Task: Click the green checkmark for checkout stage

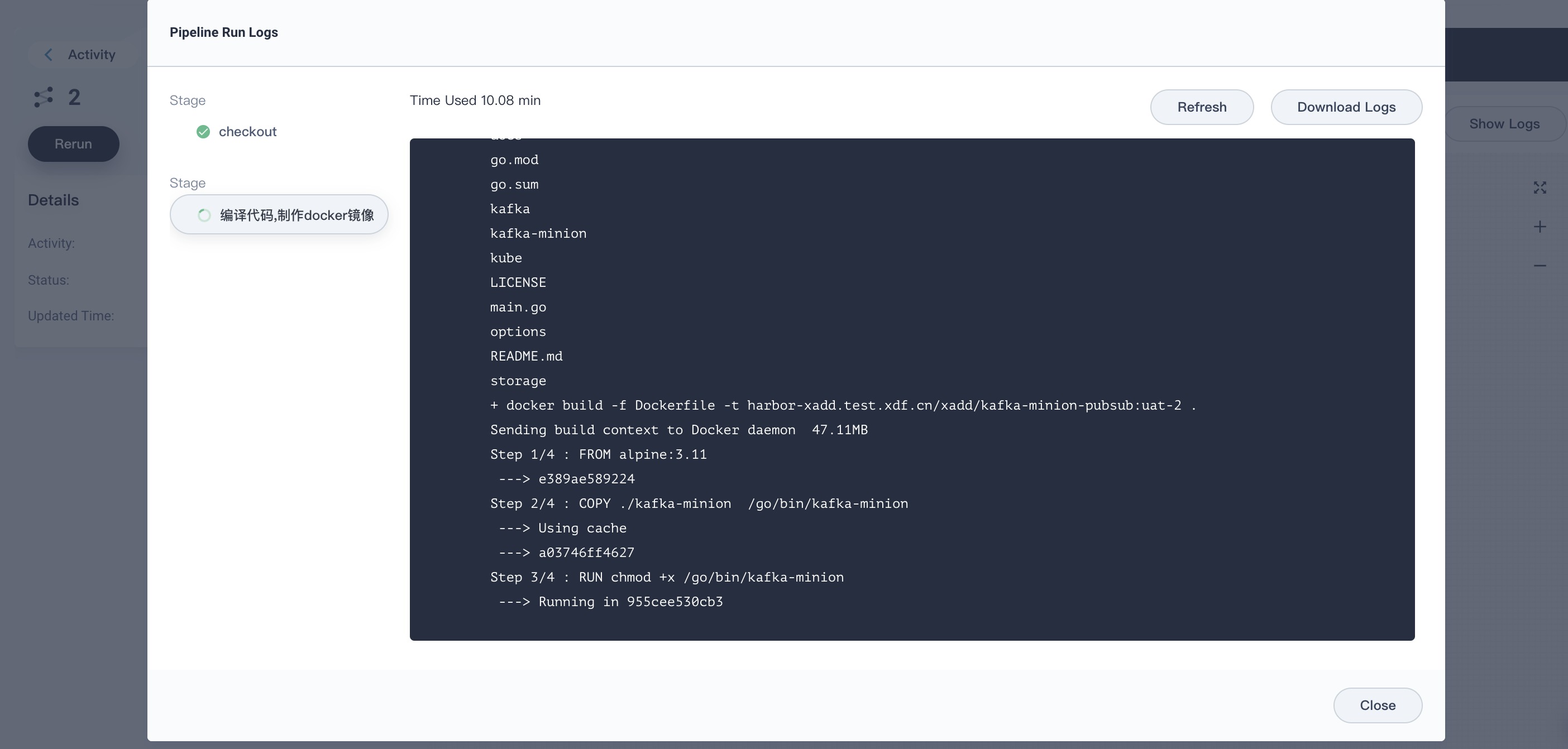Action: coord(203,132)
